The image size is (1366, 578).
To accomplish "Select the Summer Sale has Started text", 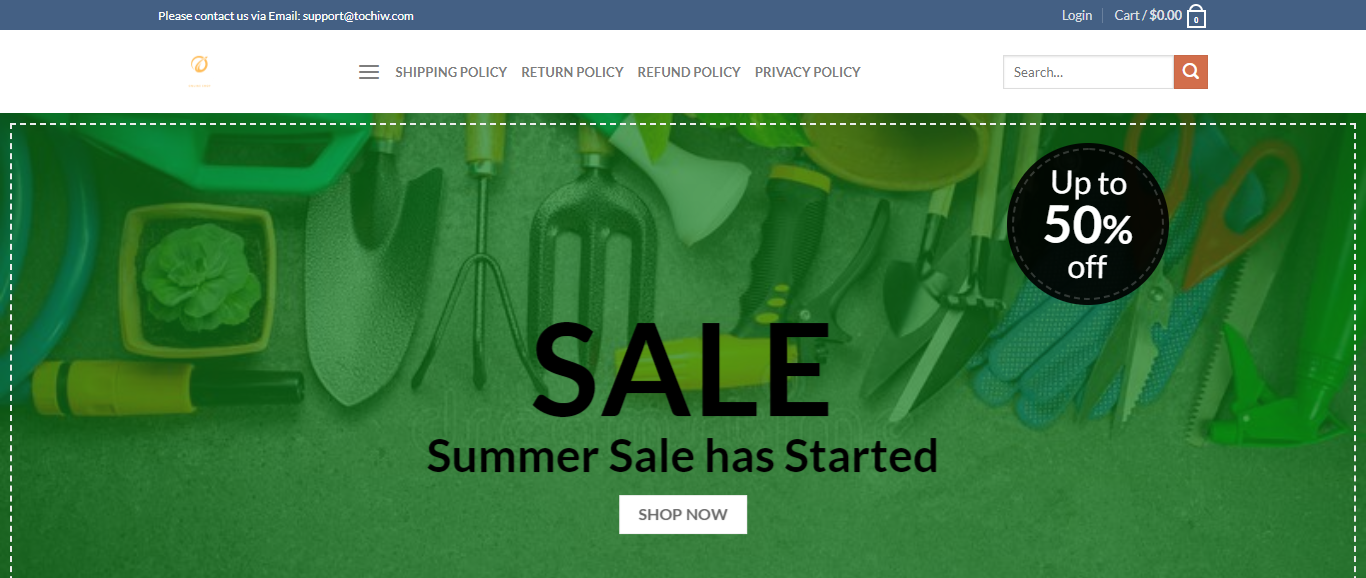I will coord(682,456).
